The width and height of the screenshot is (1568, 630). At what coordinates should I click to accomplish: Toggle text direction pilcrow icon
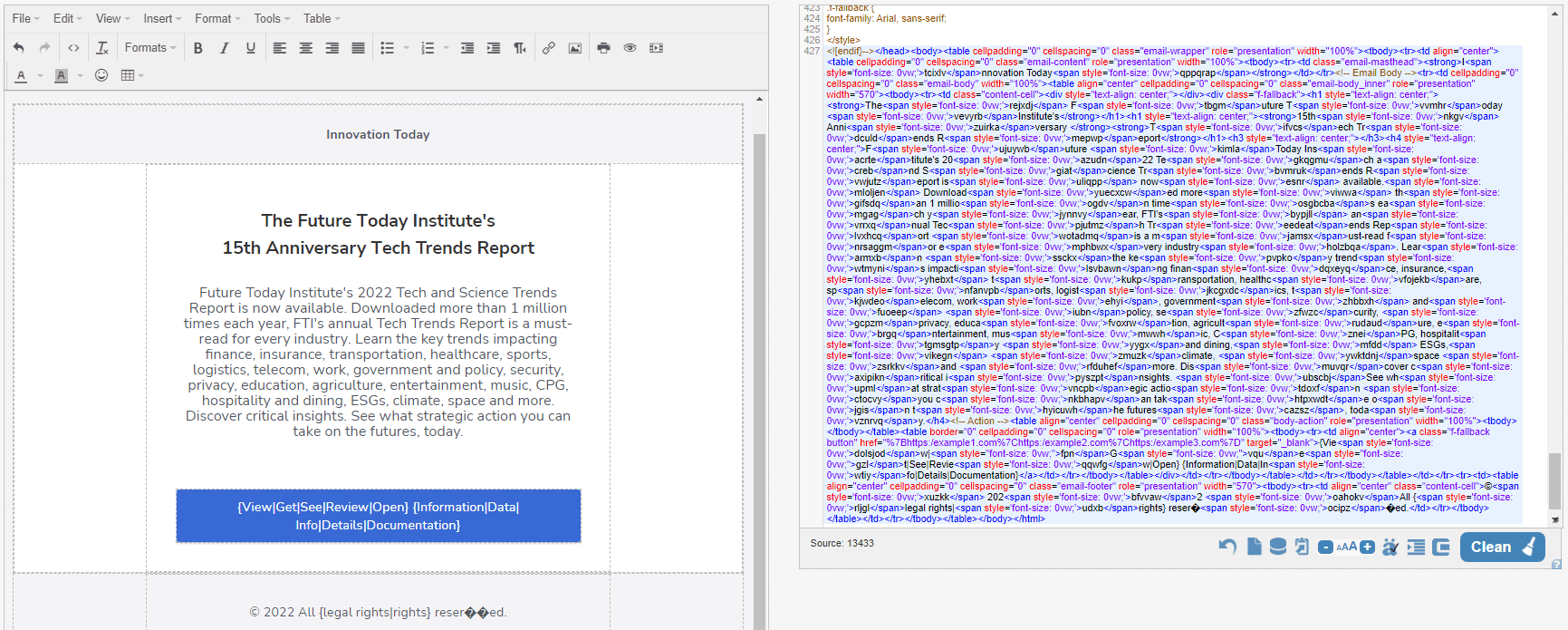[x=520, y=48]
